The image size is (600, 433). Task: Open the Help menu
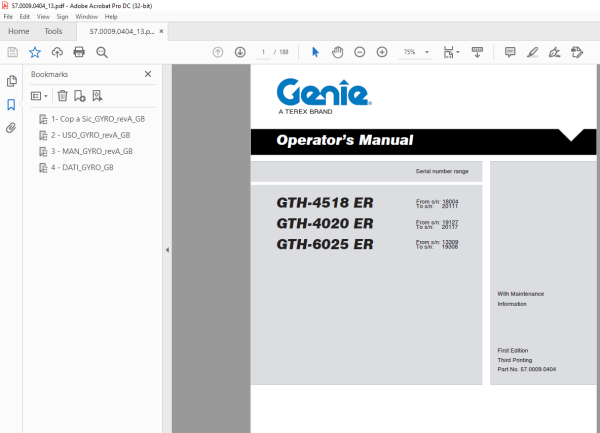click(111, 16)
